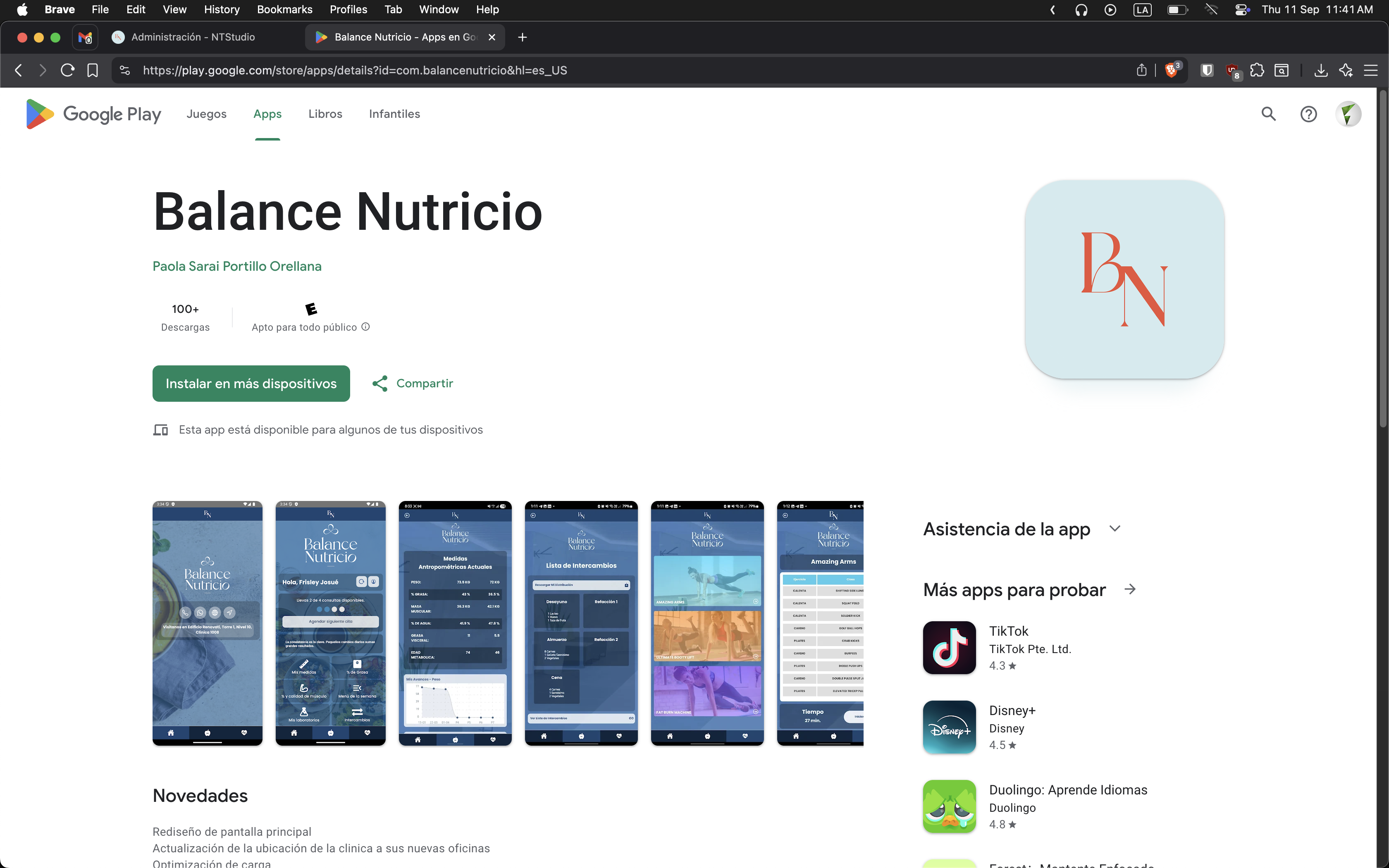Click the Compartir share button
The image size is (1389, 868).
pyautogui.click(x=413, y=384)
